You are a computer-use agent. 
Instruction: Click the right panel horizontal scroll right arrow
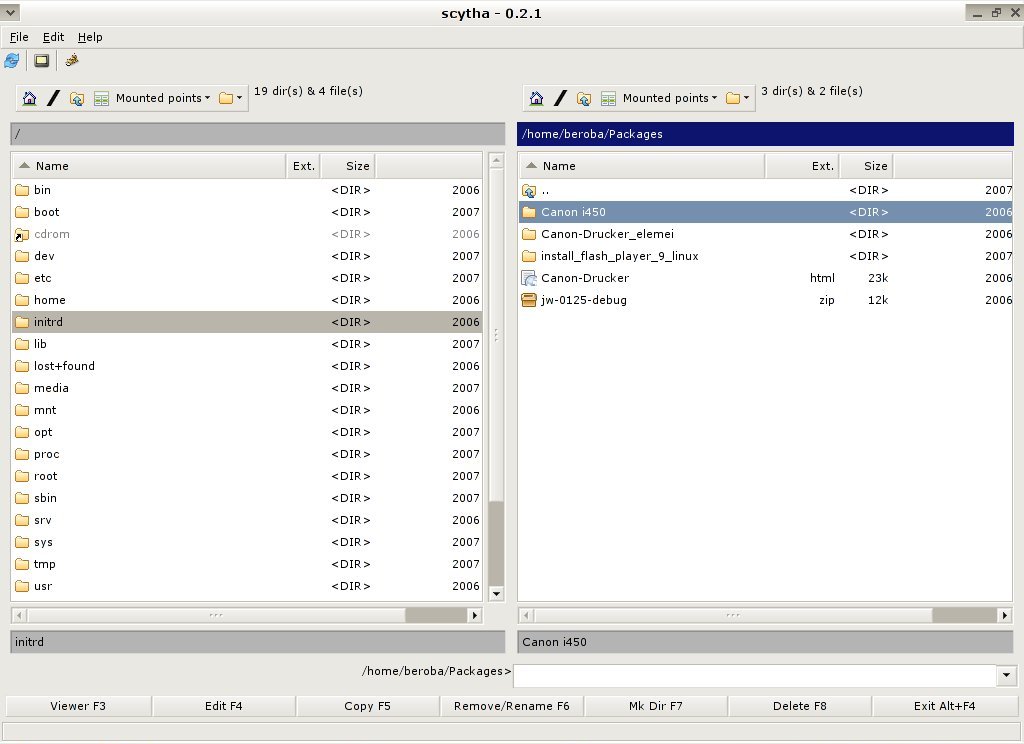pyautogui.click(x=1004, y=615)
